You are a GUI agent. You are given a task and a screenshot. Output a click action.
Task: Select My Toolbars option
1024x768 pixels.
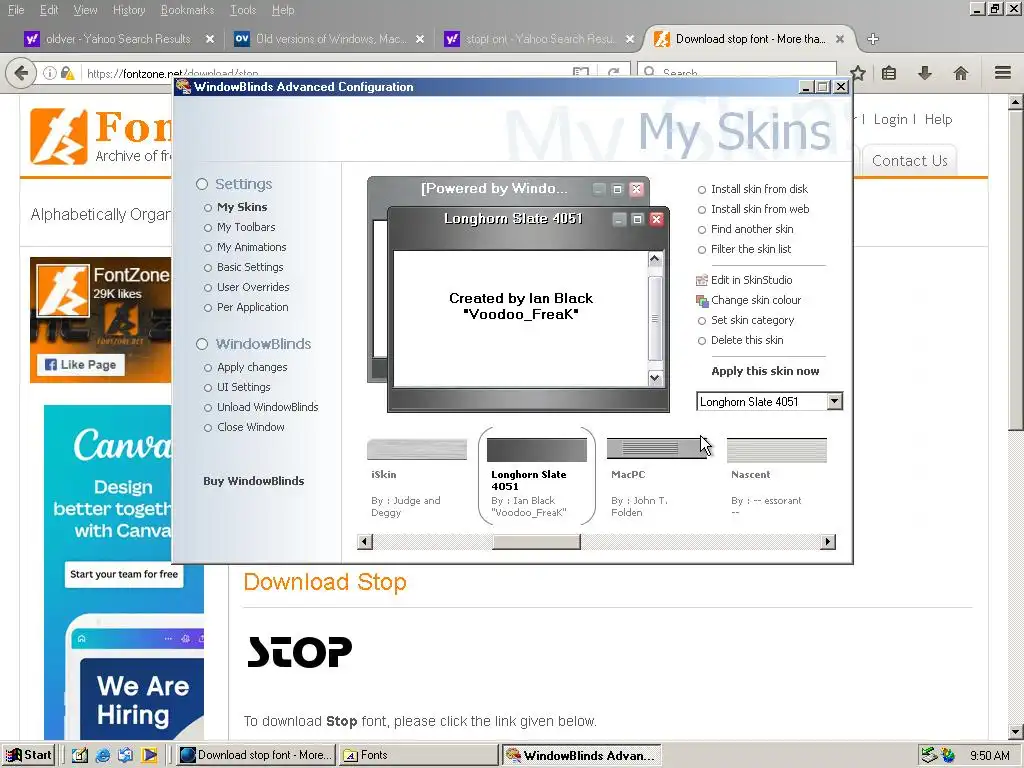[x=246, y=227]
